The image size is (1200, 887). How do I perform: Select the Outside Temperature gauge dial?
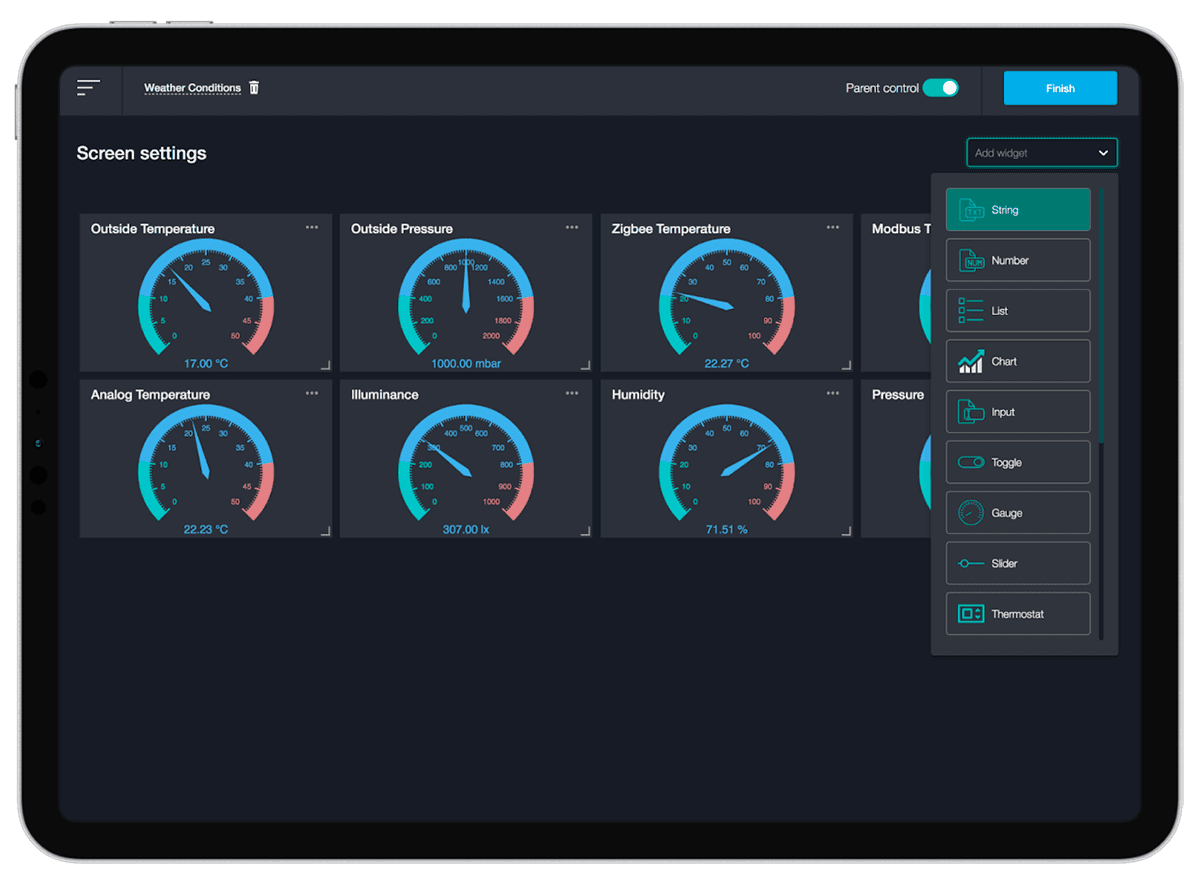pyautogui.click(x=206, y=298)
